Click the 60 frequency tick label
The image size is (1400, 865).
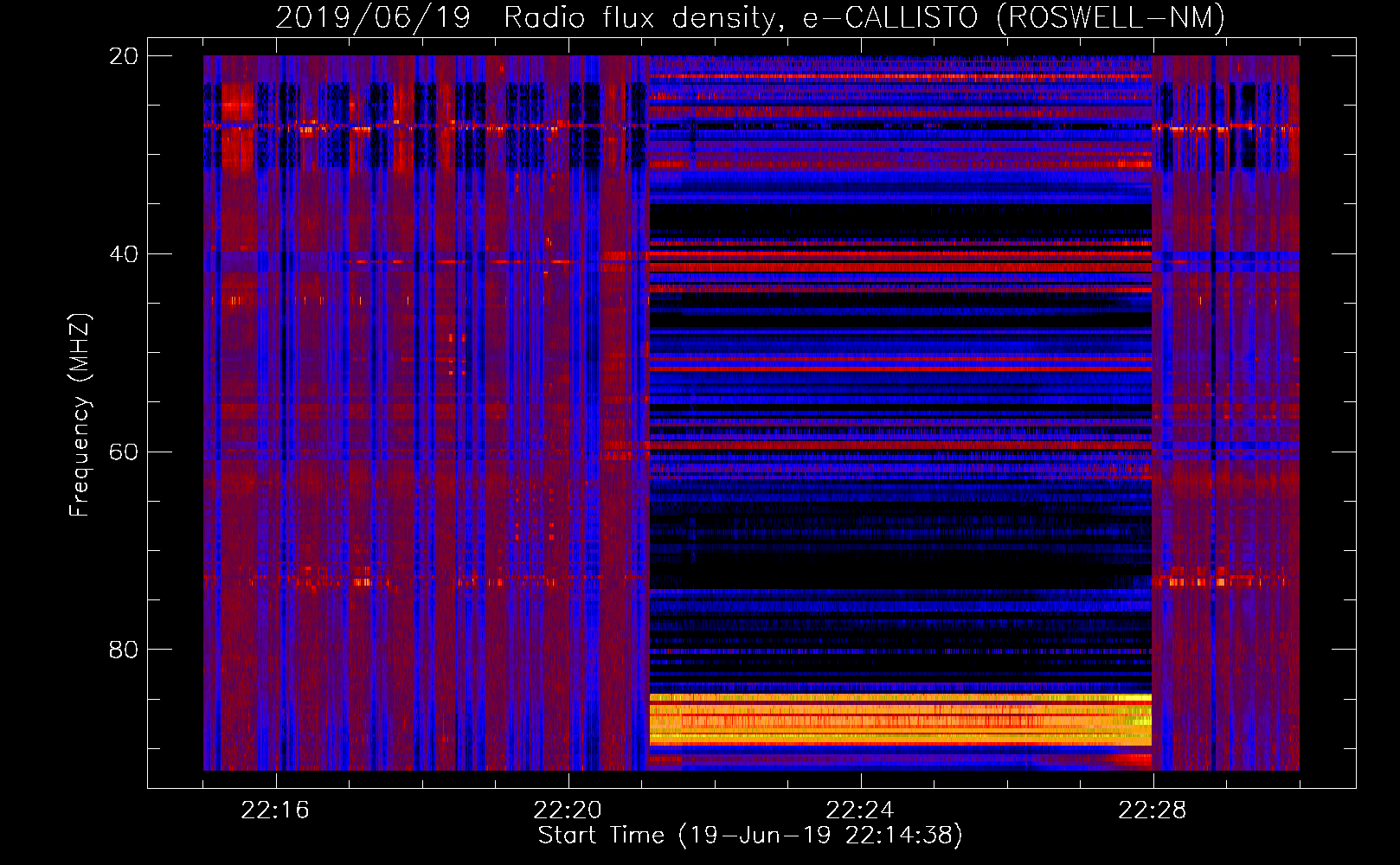(124, 452)
